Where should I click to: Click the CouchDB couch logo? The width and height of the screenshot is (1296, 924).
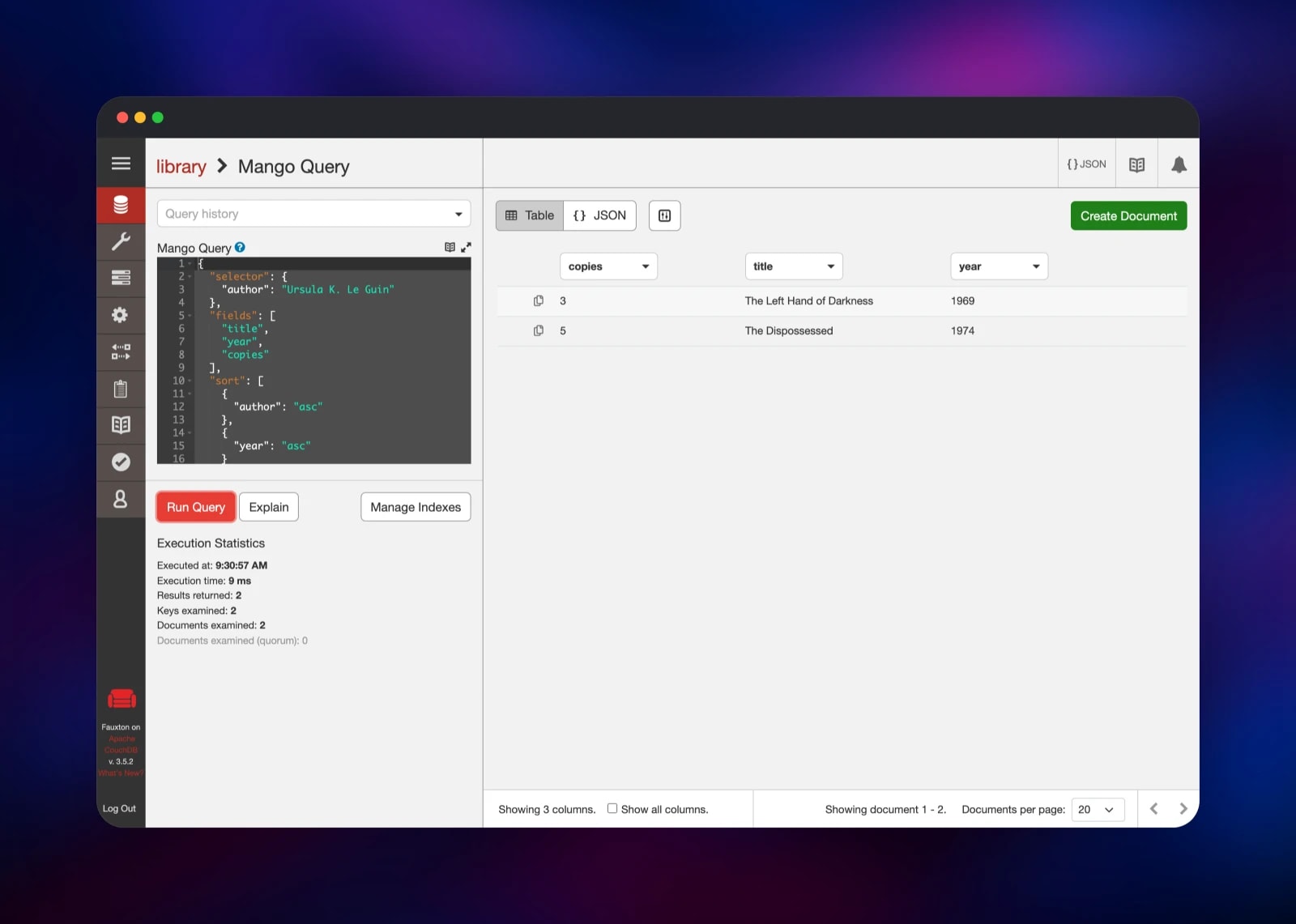coord(122,698)
